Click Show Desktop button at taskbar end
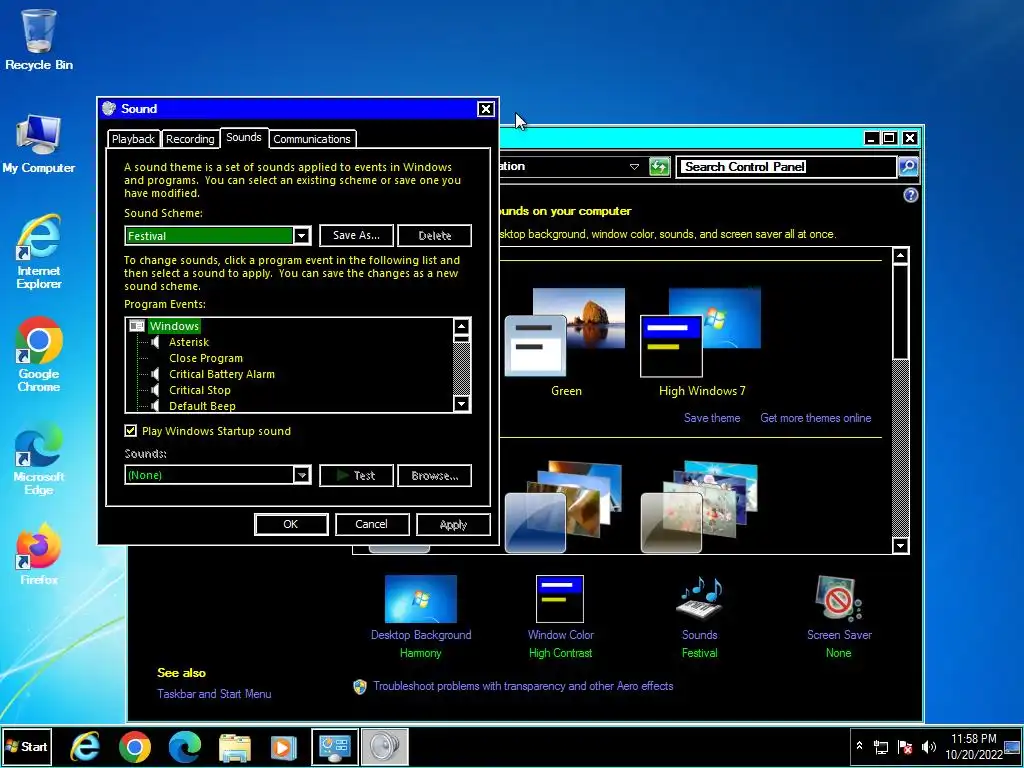The width and height of the screenshot is (1024, 768). (x=1012, y=746)
